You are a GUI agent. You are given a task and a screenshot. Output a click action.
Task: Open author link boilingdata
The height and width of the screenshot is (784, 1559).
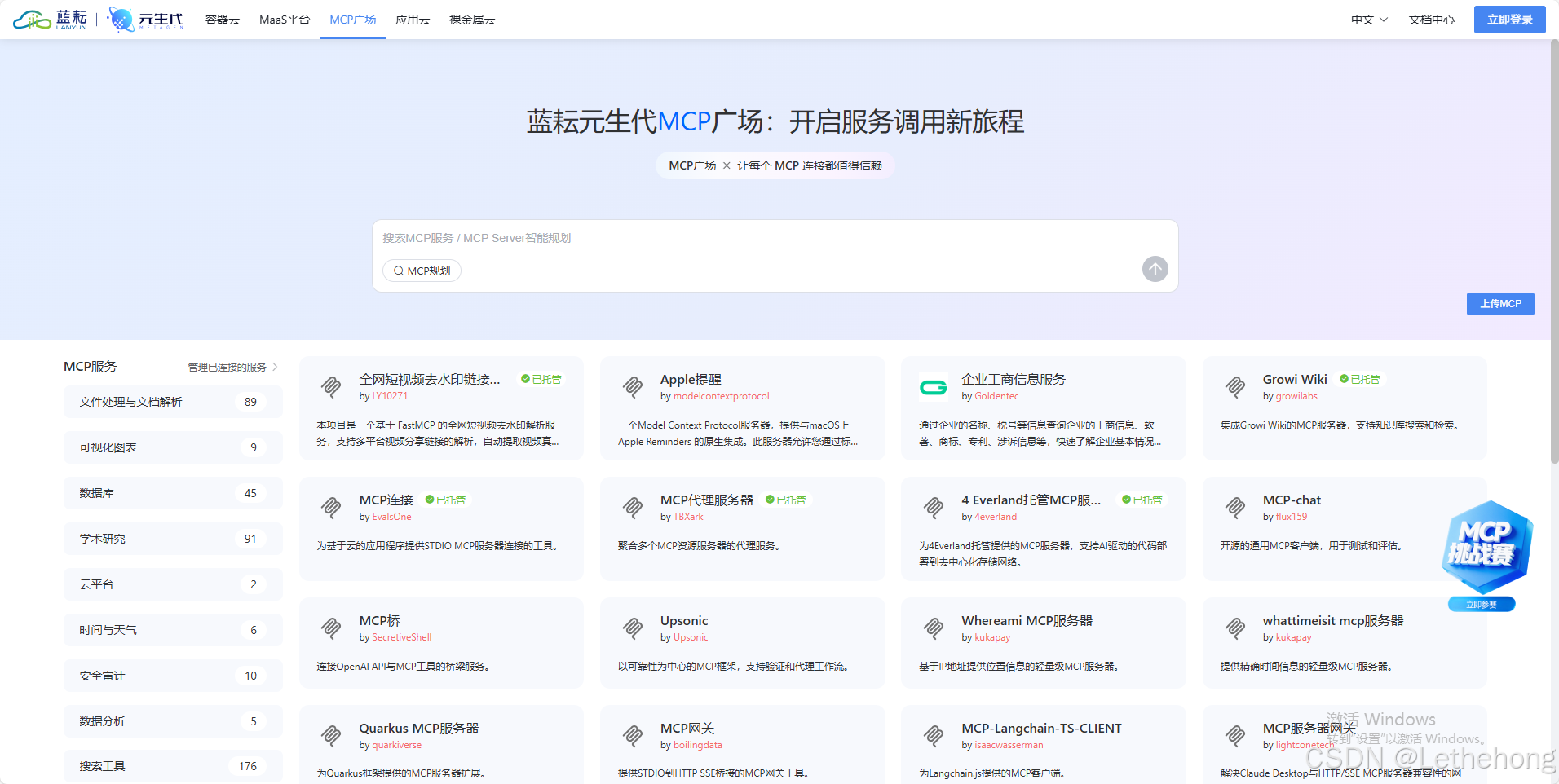pos(698,745)
